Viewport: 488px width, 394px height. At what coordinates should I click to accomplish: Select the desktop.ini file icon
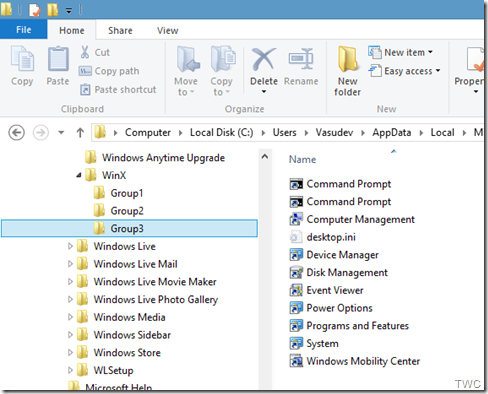coord(295,237)
